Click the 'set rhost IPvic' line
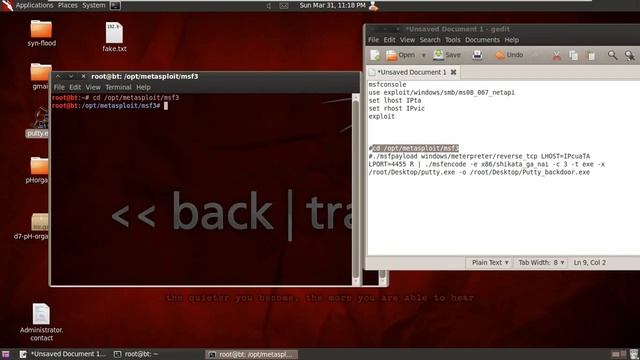The width and height of the screenshot is (640, 360). [396, 108]
